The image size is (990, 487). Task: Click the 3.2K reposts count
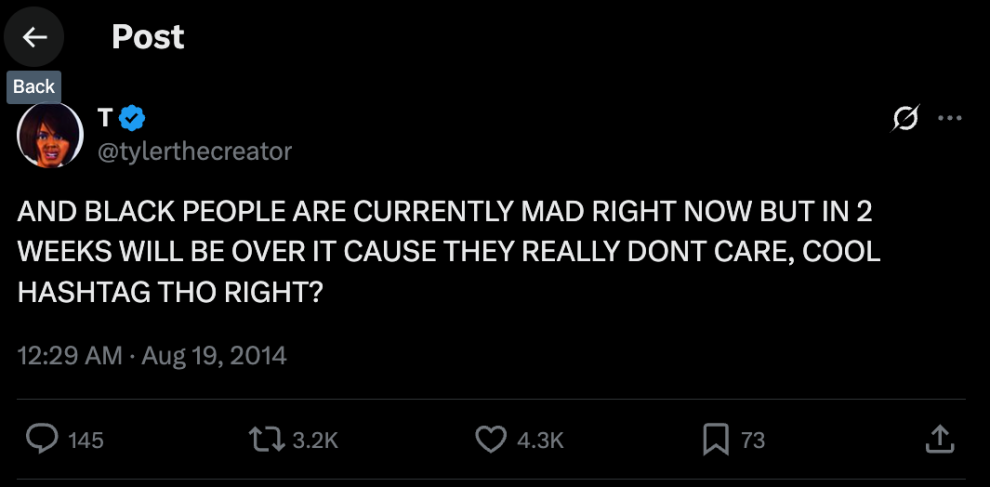point(316,440)
